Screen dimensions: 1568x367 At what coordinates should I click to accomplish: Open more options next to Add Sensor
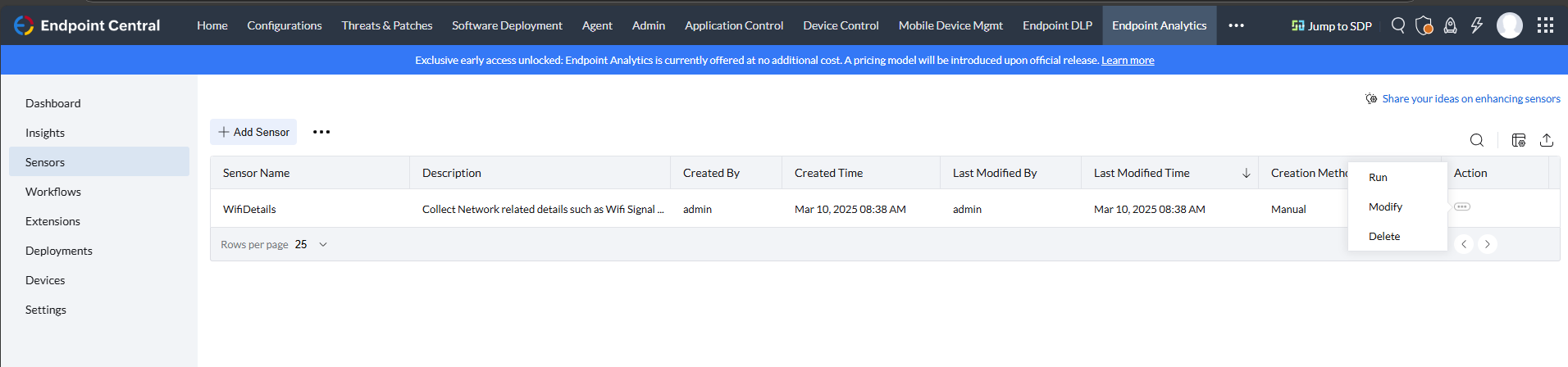[x=321, y=132]
